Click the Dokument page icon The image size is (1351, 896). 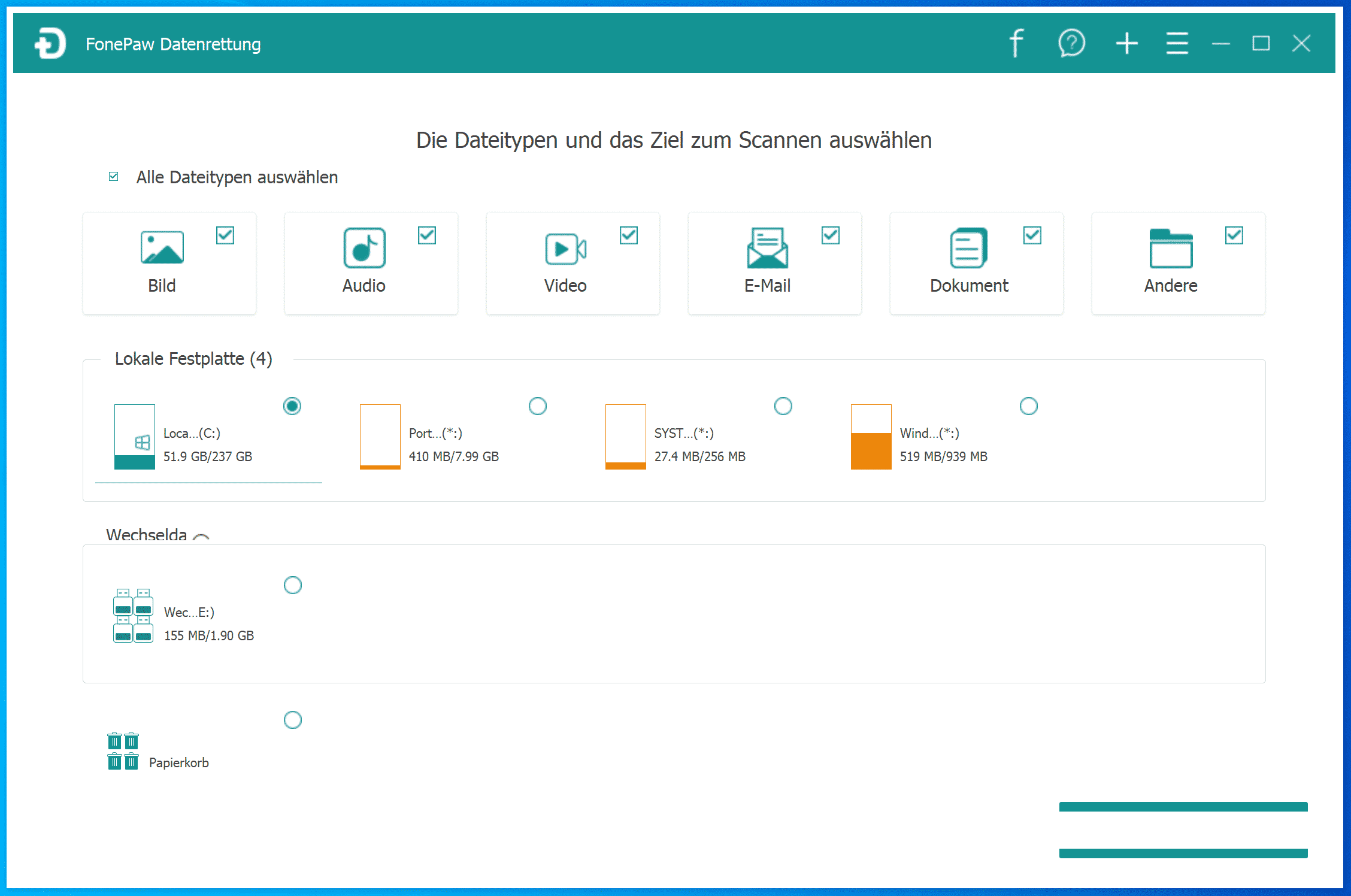click(x=969, y=247)
